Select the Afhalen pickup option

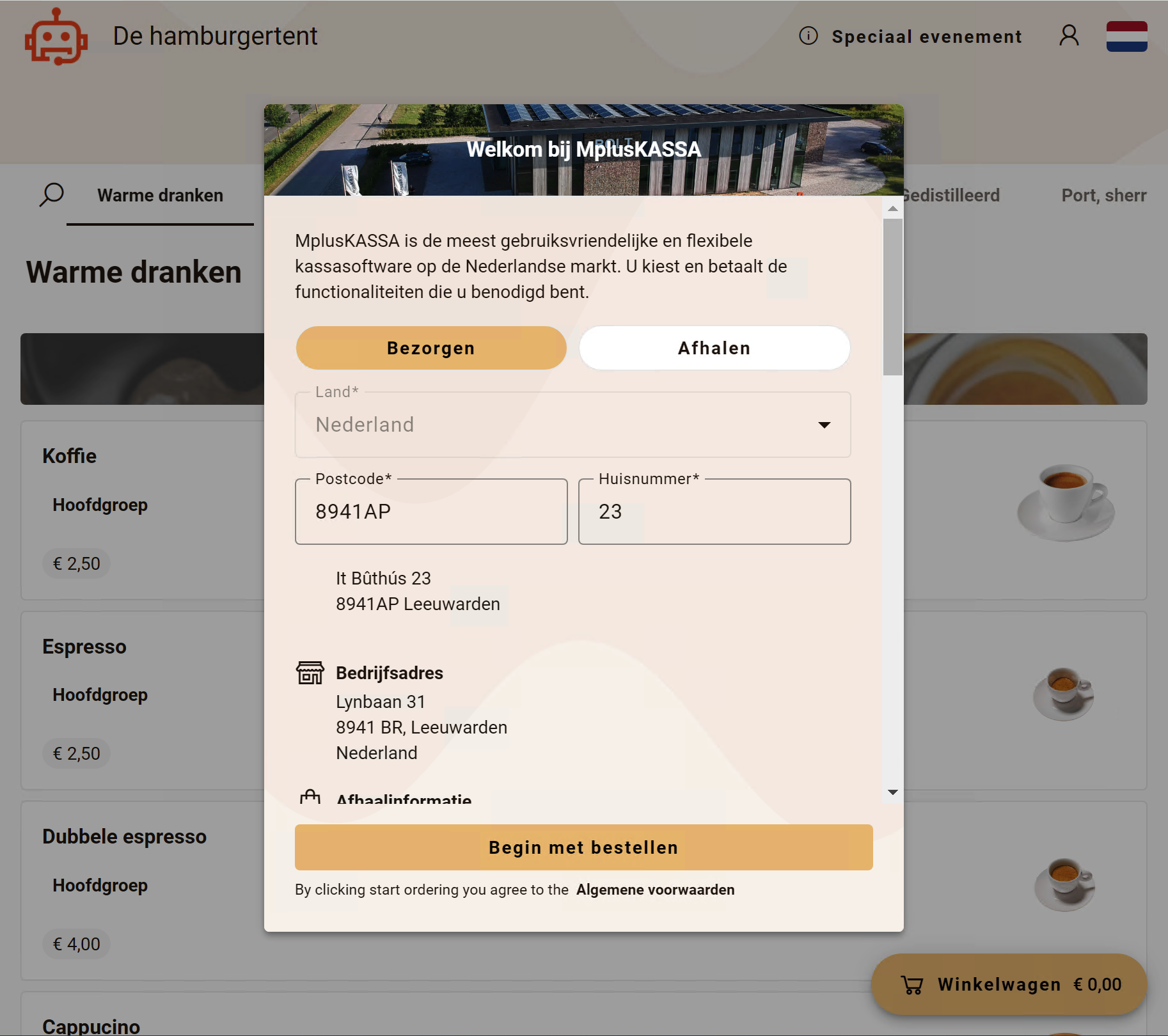(714, 348)
